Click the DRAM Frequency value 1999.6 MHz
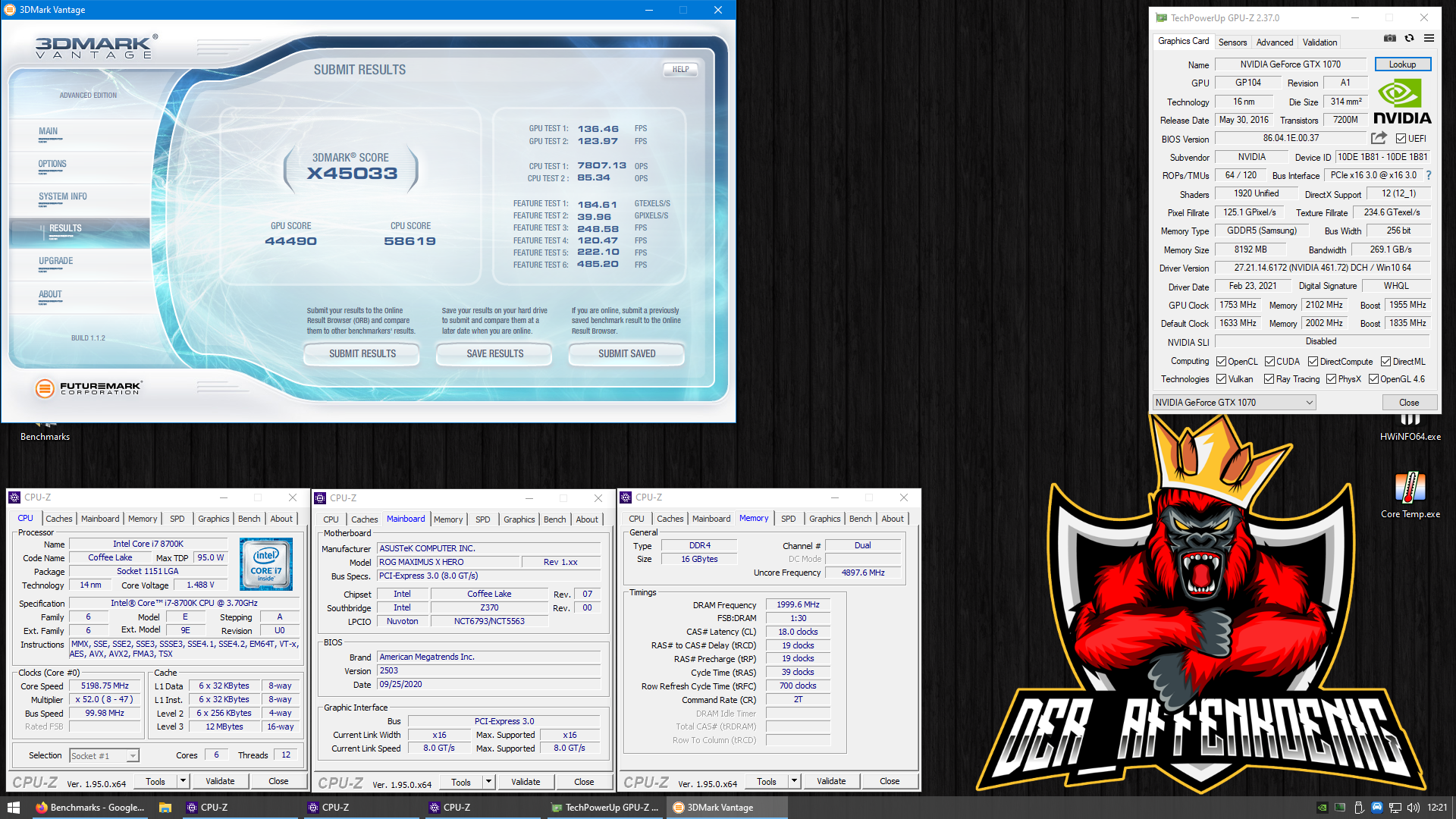The image size is (1456, 819). [x=798, y=604]
